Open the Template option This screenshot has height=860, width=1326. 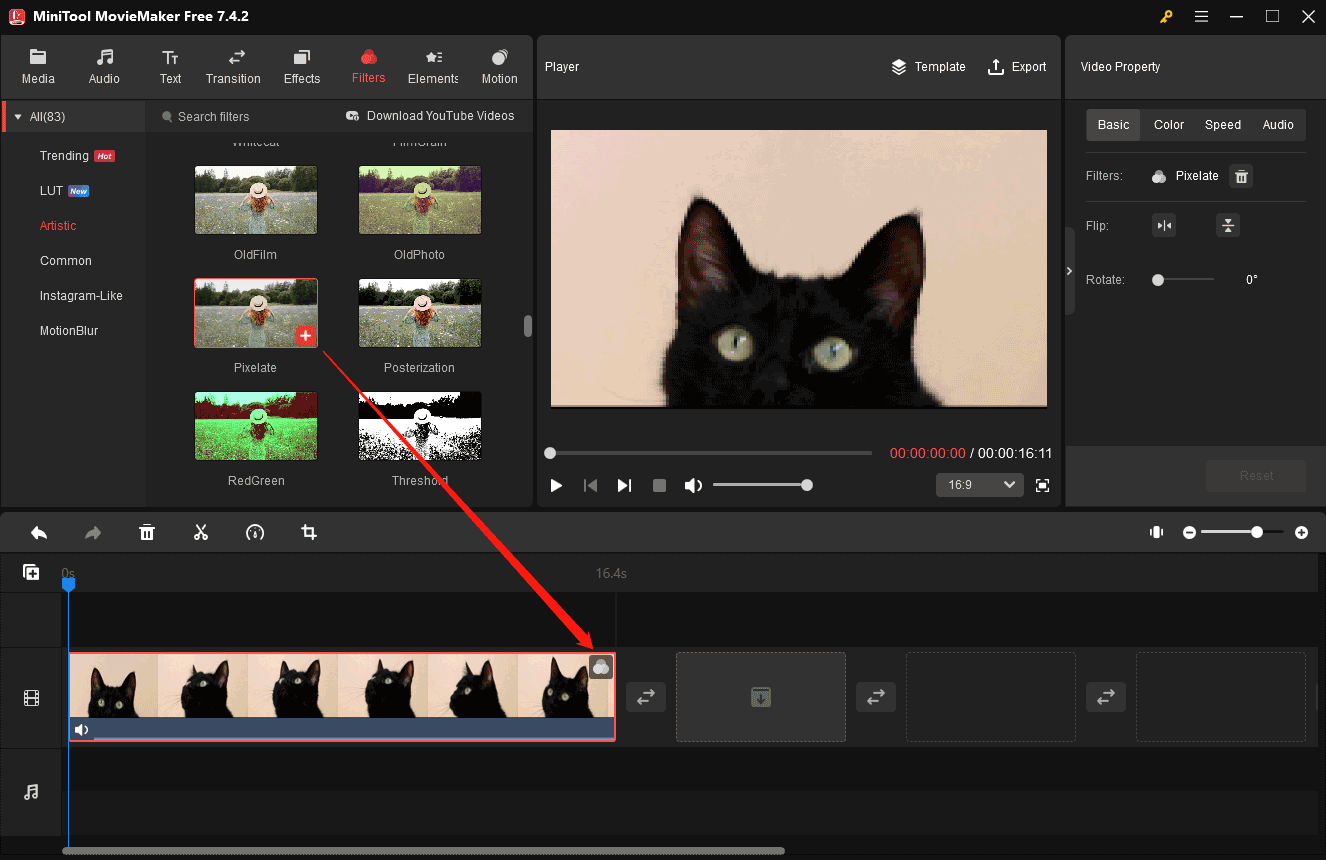[x=928, y=67]
